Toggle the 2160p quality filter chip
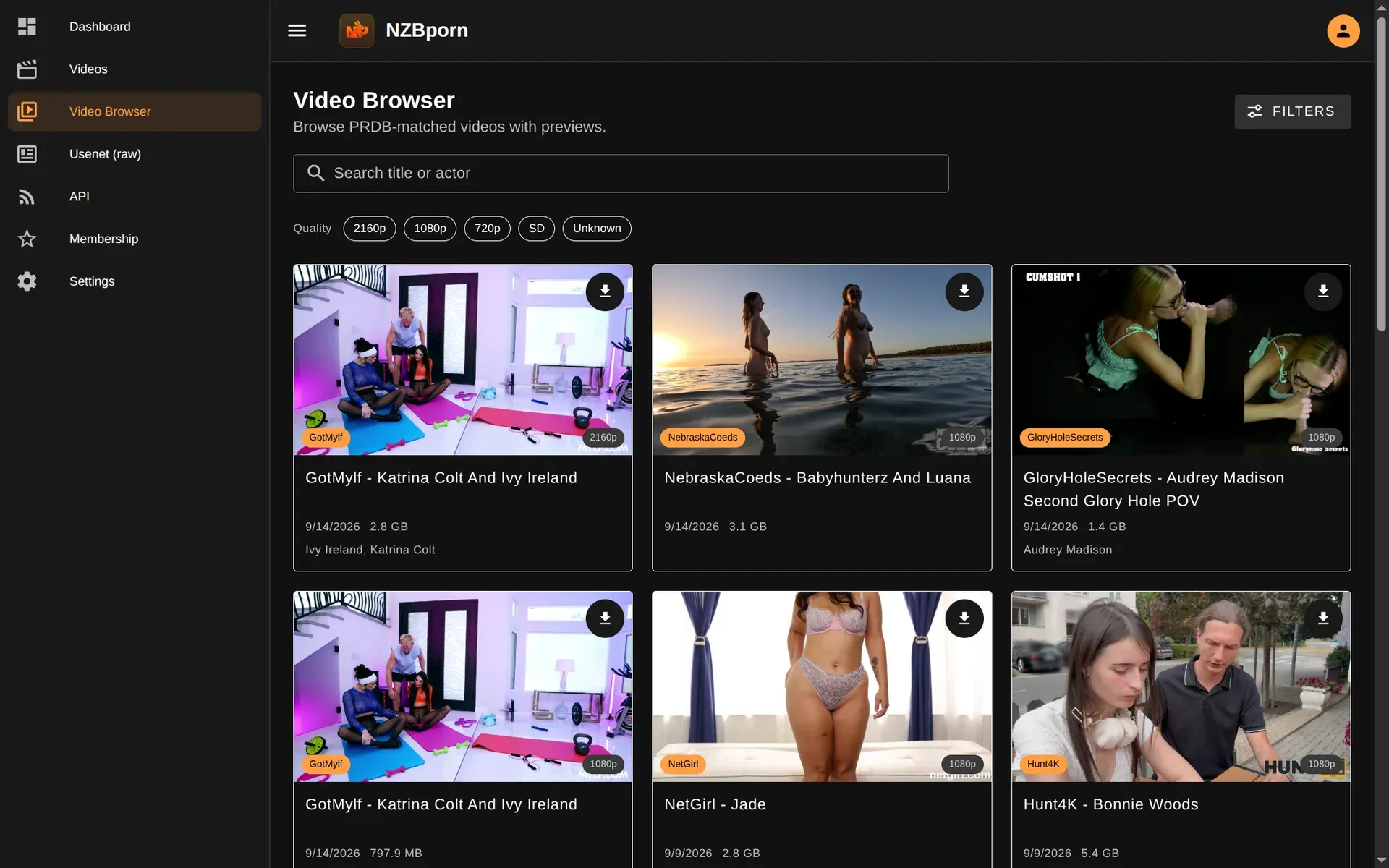This screenshot has width=1389, height=868. (x=370, y=229)
